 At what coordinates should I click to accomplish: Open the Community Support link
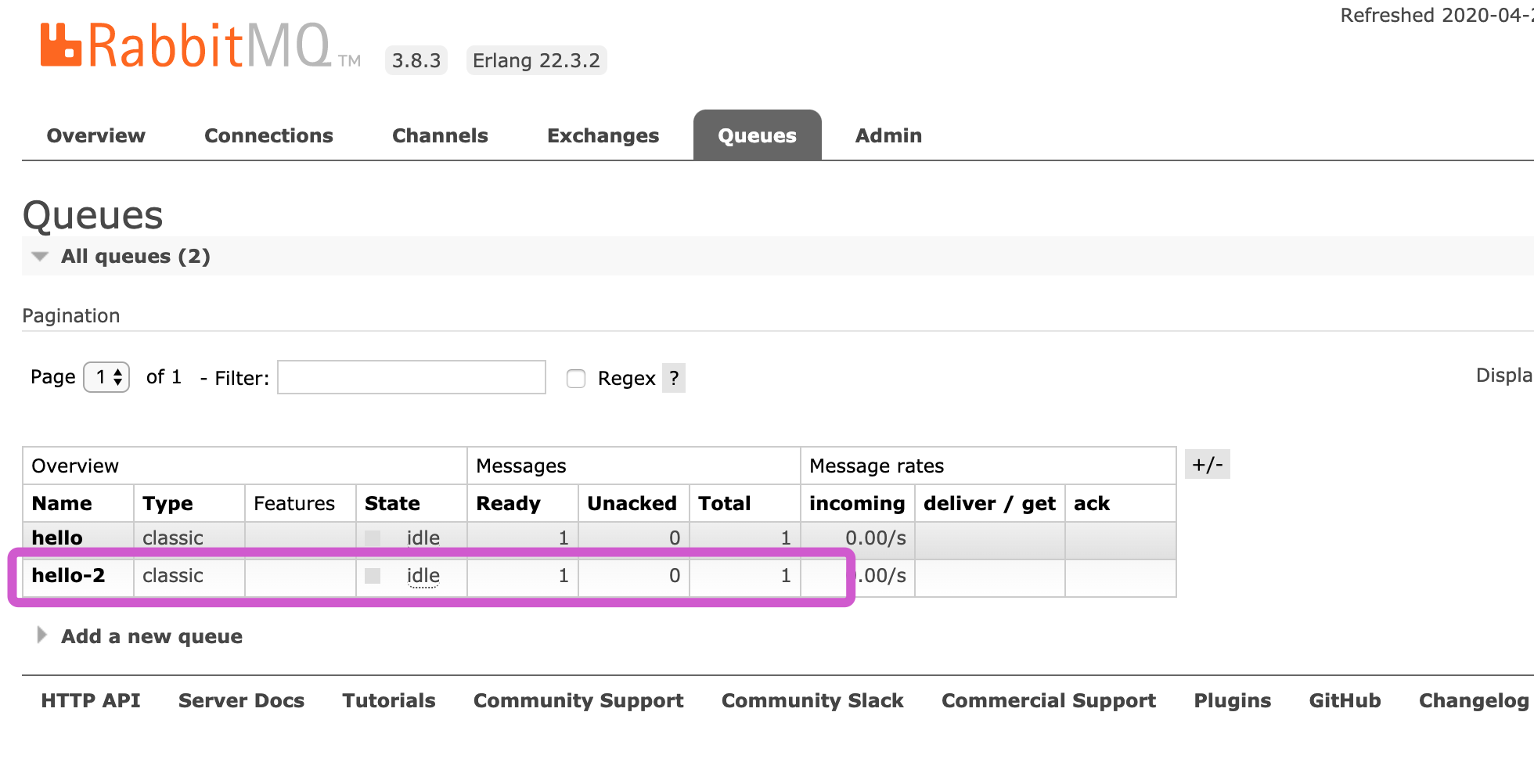point(578,701)
